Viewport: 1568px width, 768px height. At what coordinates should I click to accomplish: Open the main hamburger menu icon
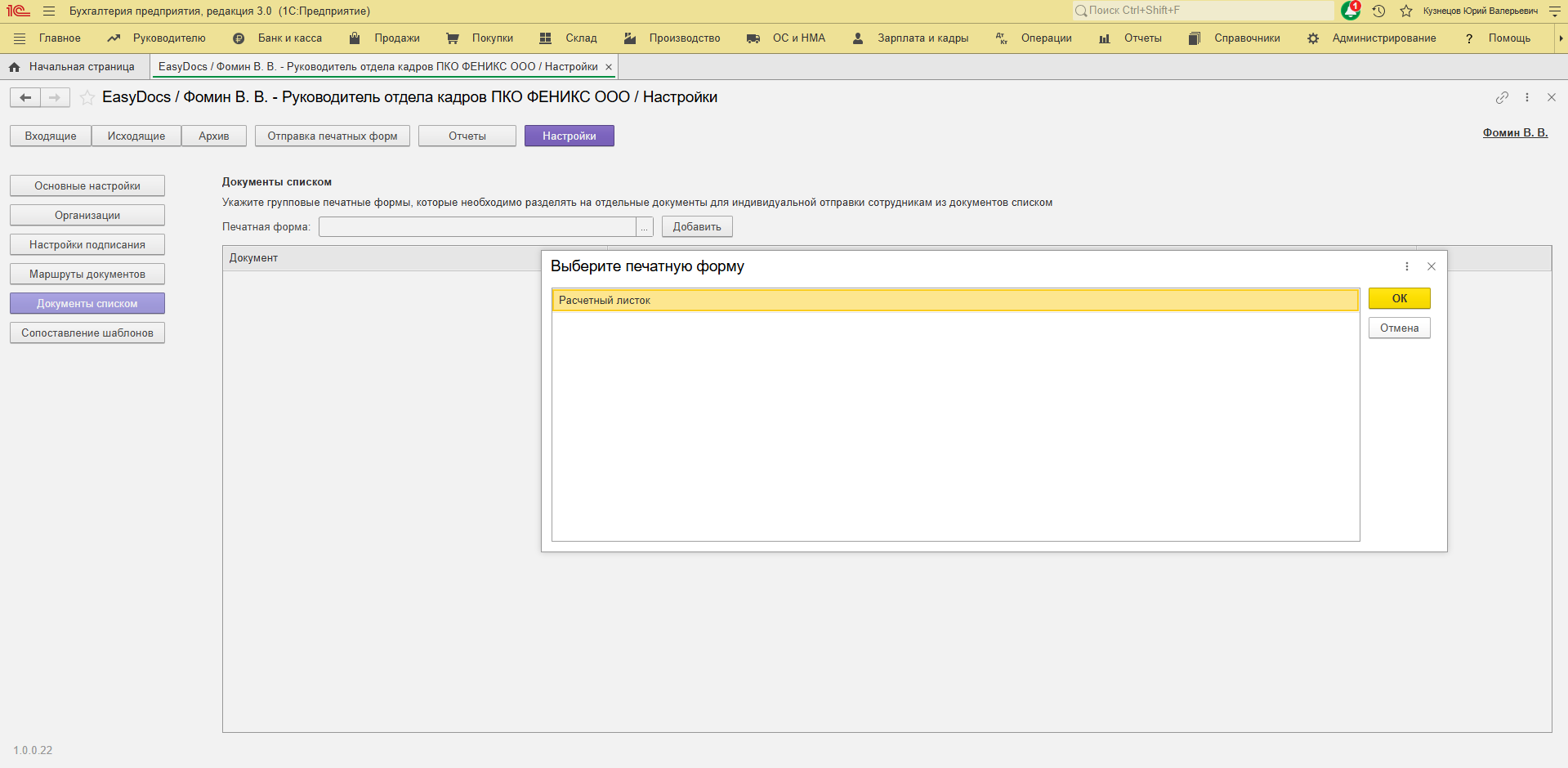[49, 11]
